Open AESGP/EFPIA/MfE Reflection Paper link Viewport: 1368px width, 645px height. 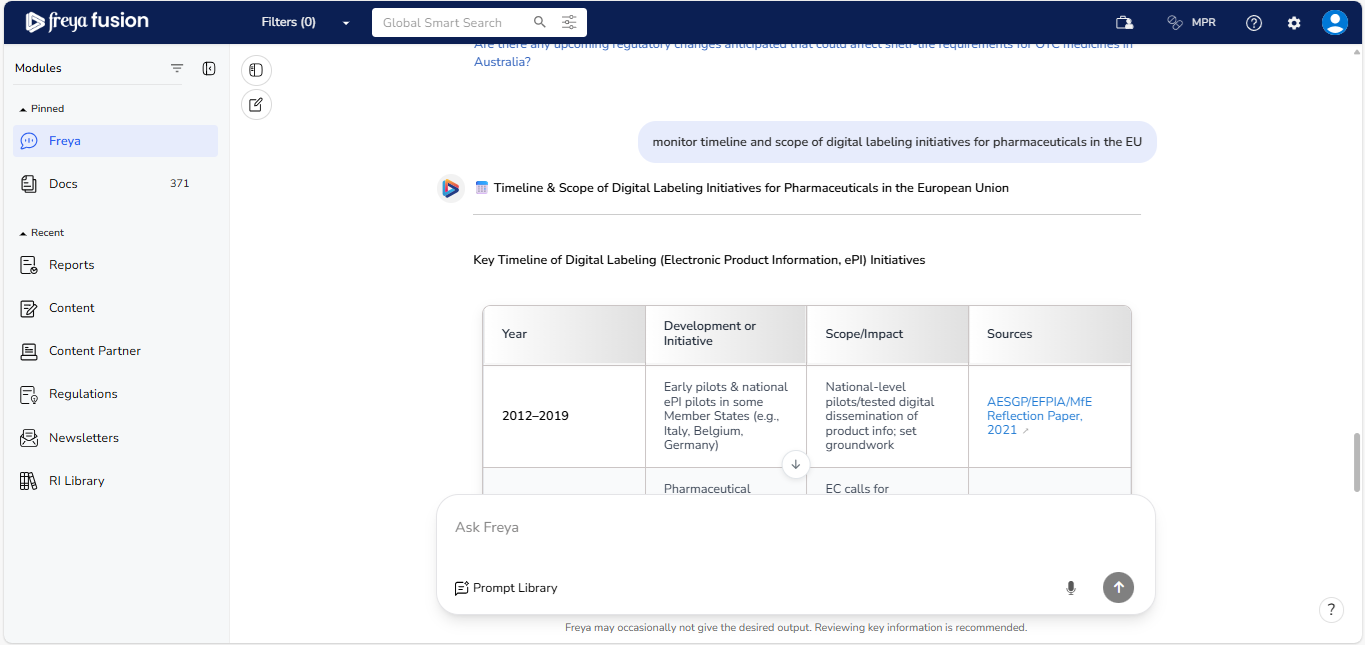[x=1039, y=416]
